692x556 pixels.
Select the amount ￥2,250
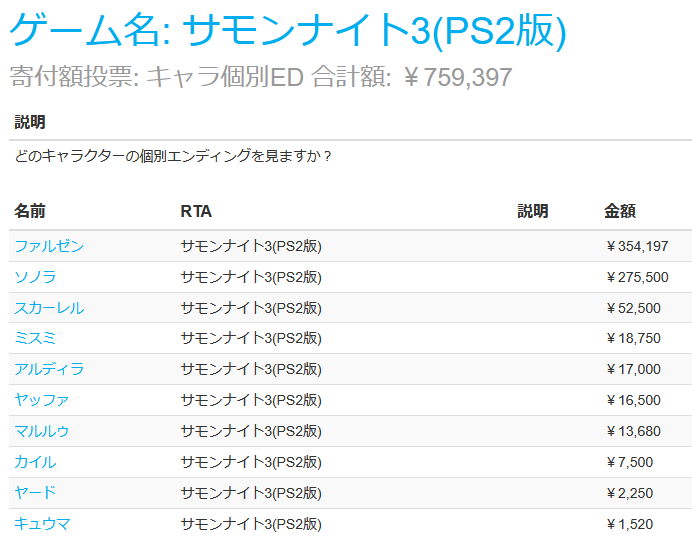tap(629, 493)
